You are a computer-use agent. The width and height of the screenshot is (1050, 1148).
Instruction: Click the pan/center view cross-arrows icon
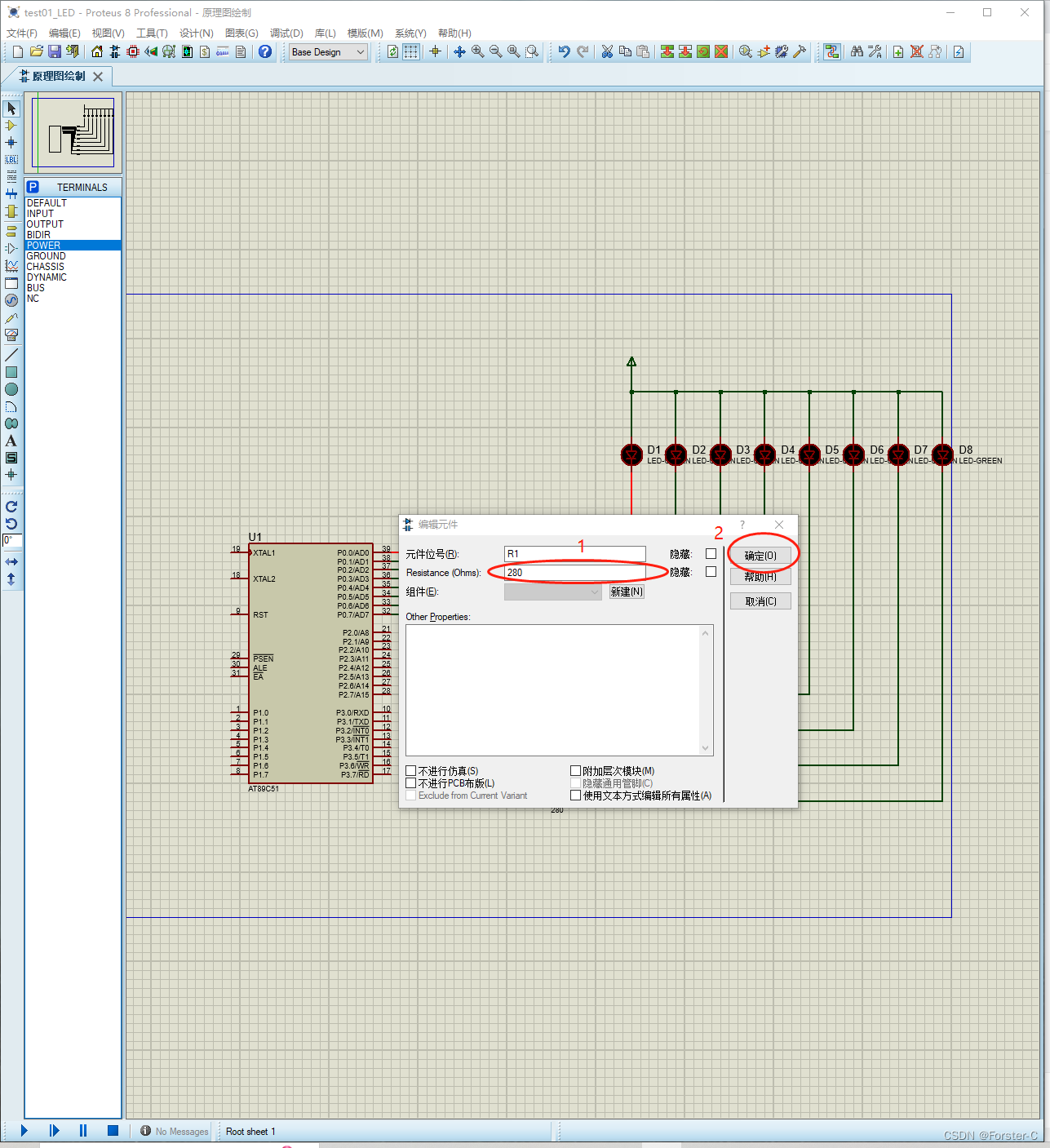pyautogui.click(x=459, y=51)
